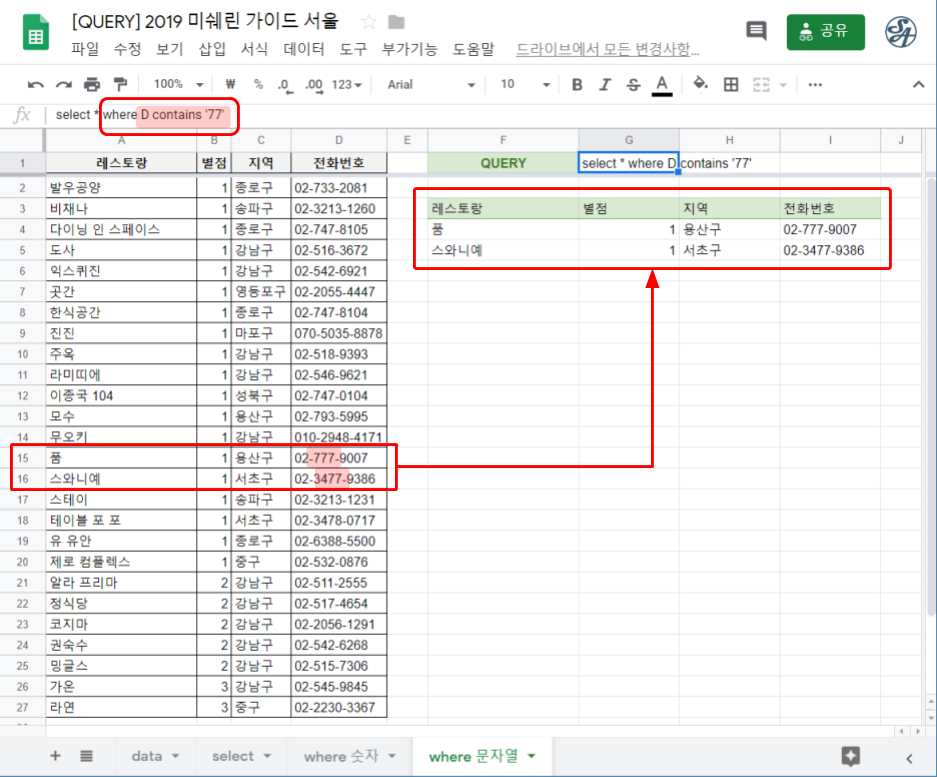Click the print icon
Image resolution: width=937 pixels, height=777 pixels.
click(92, 85)
